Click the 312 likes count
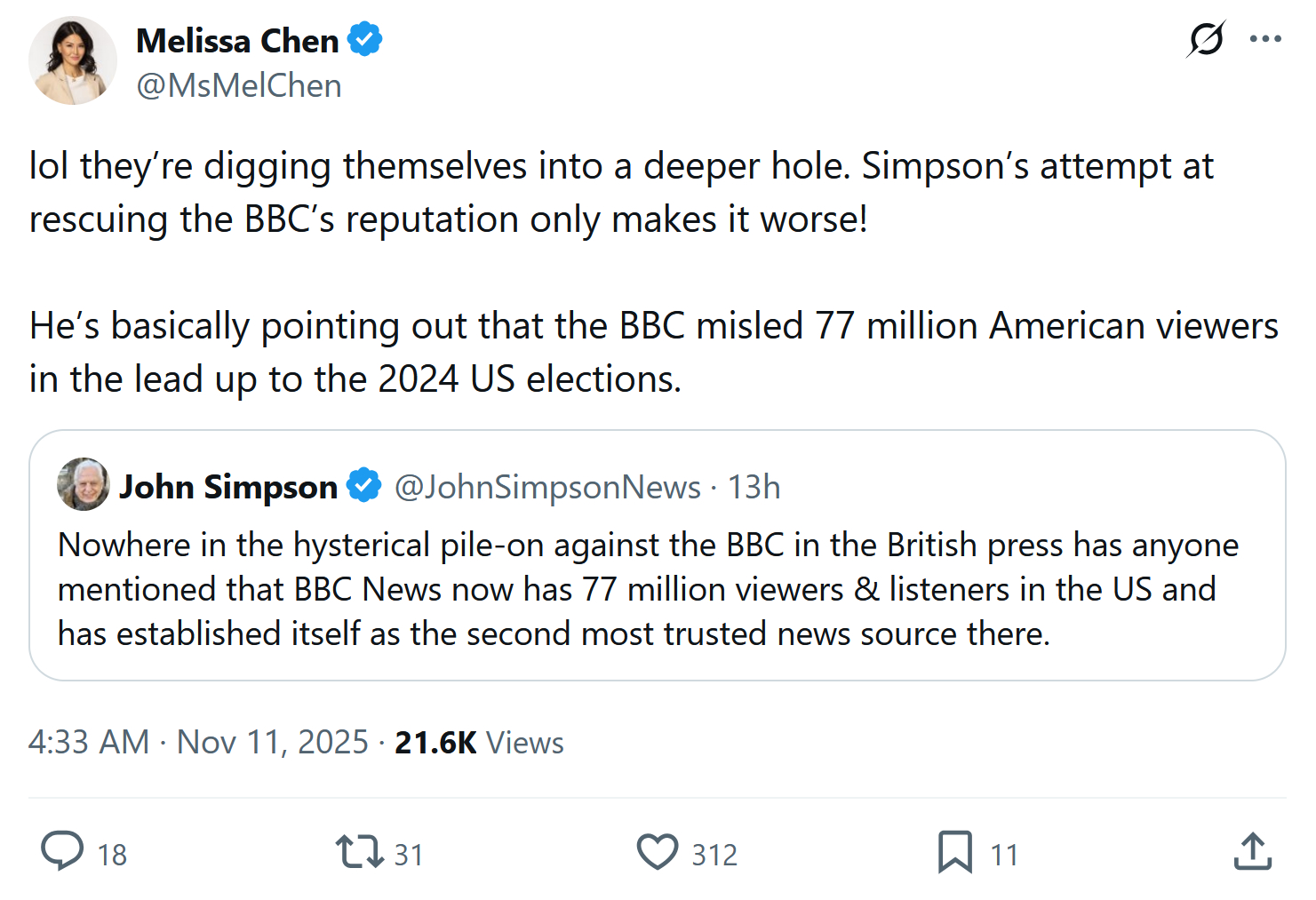1316x900 pixels. (x=714, y=855)
